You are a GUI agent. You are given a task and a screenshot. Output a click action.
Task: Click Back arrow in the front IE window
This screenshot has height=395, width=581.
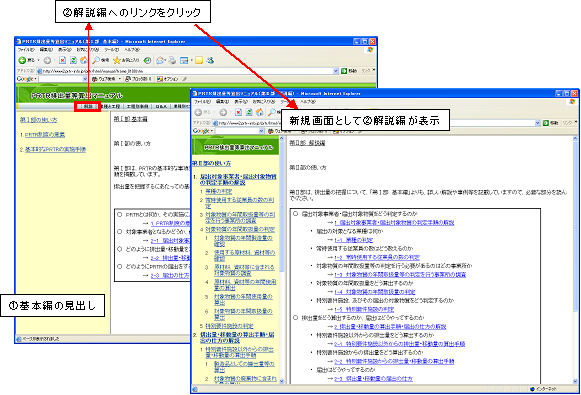click(198, 112)
